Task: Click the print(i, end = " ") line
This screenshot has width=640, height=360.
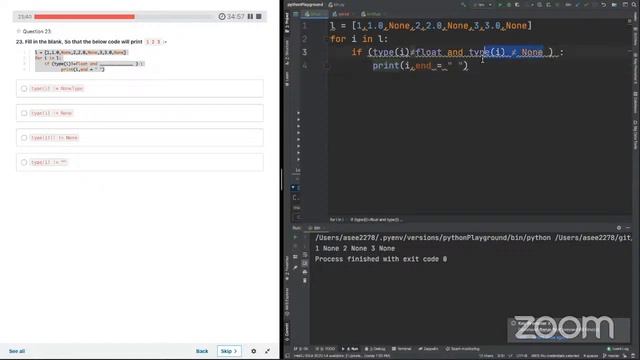Action: pyautogui.click(x=420, y=65)
